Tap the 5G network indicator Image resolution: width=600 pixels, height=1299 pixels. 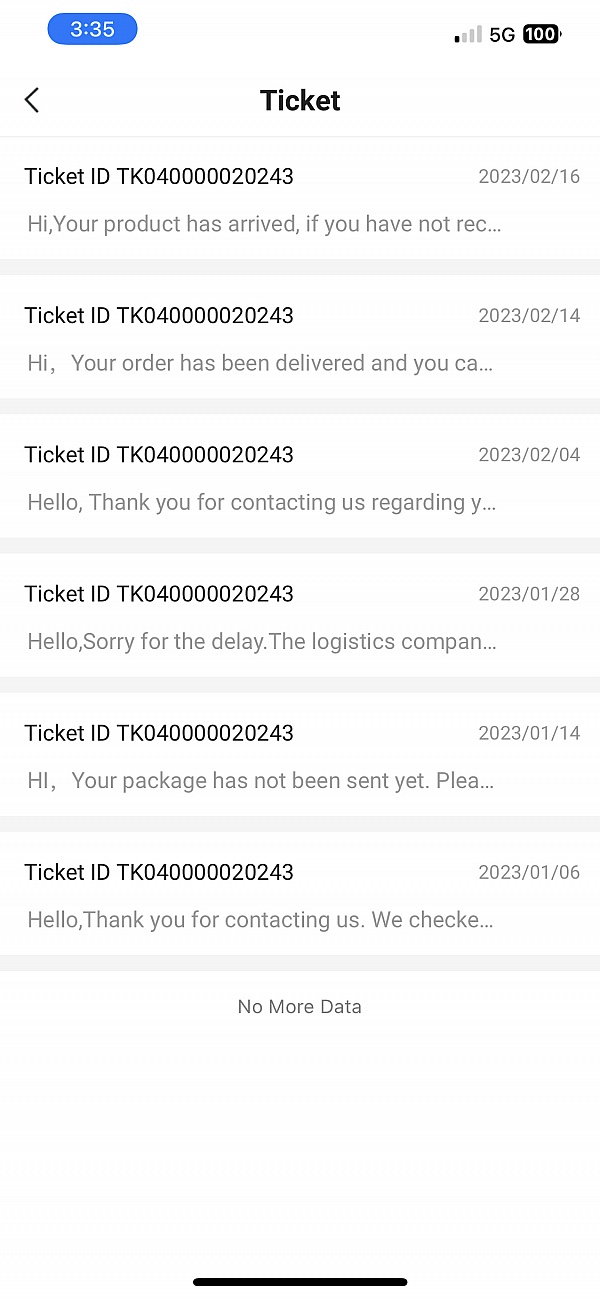[502, 35]
